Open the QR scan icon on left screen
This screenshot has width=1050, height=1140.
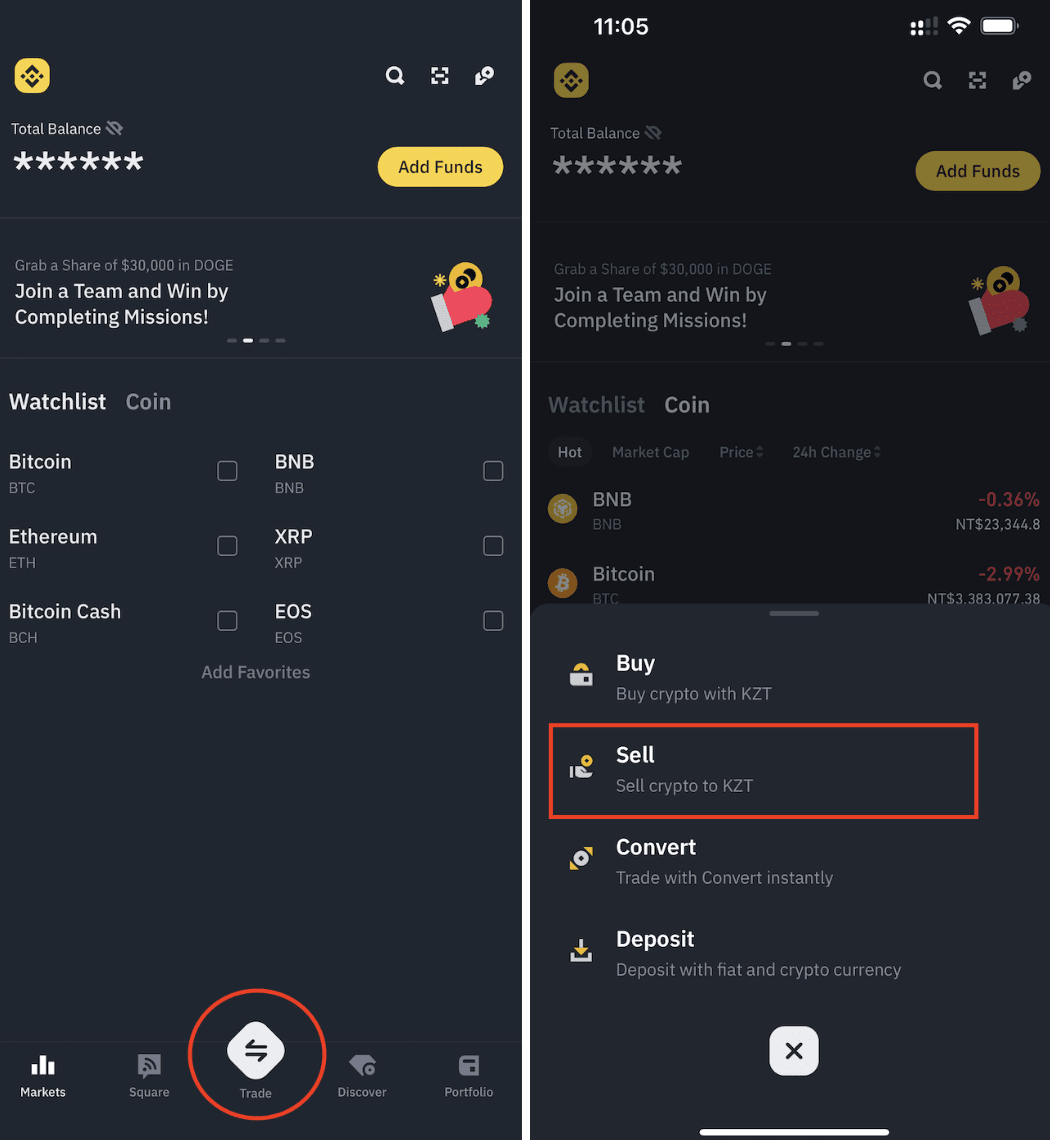(440, 76)
